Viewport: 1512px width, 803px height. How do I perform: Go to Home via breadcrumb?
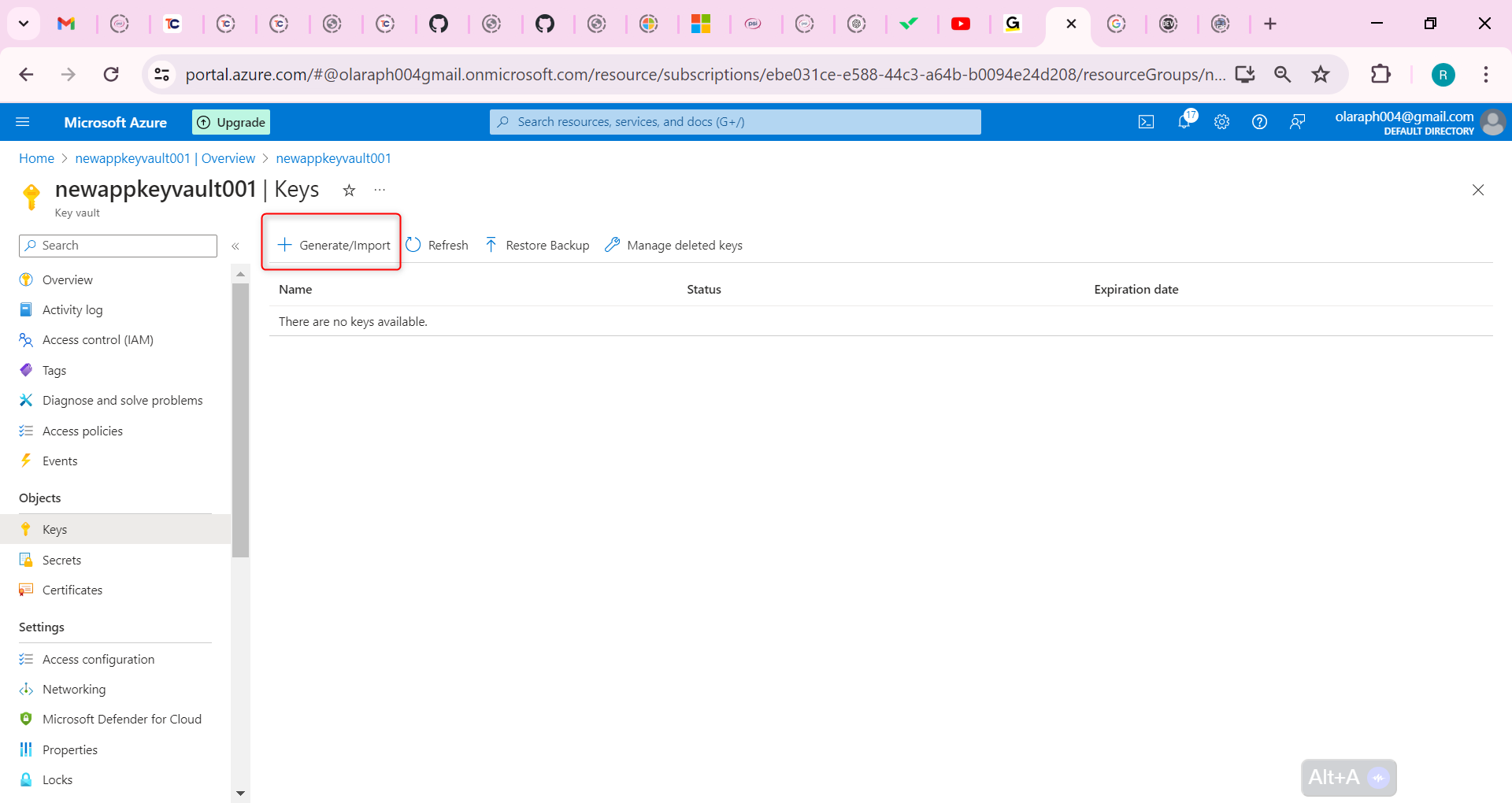pyautogui.click(x=36, y=158)
